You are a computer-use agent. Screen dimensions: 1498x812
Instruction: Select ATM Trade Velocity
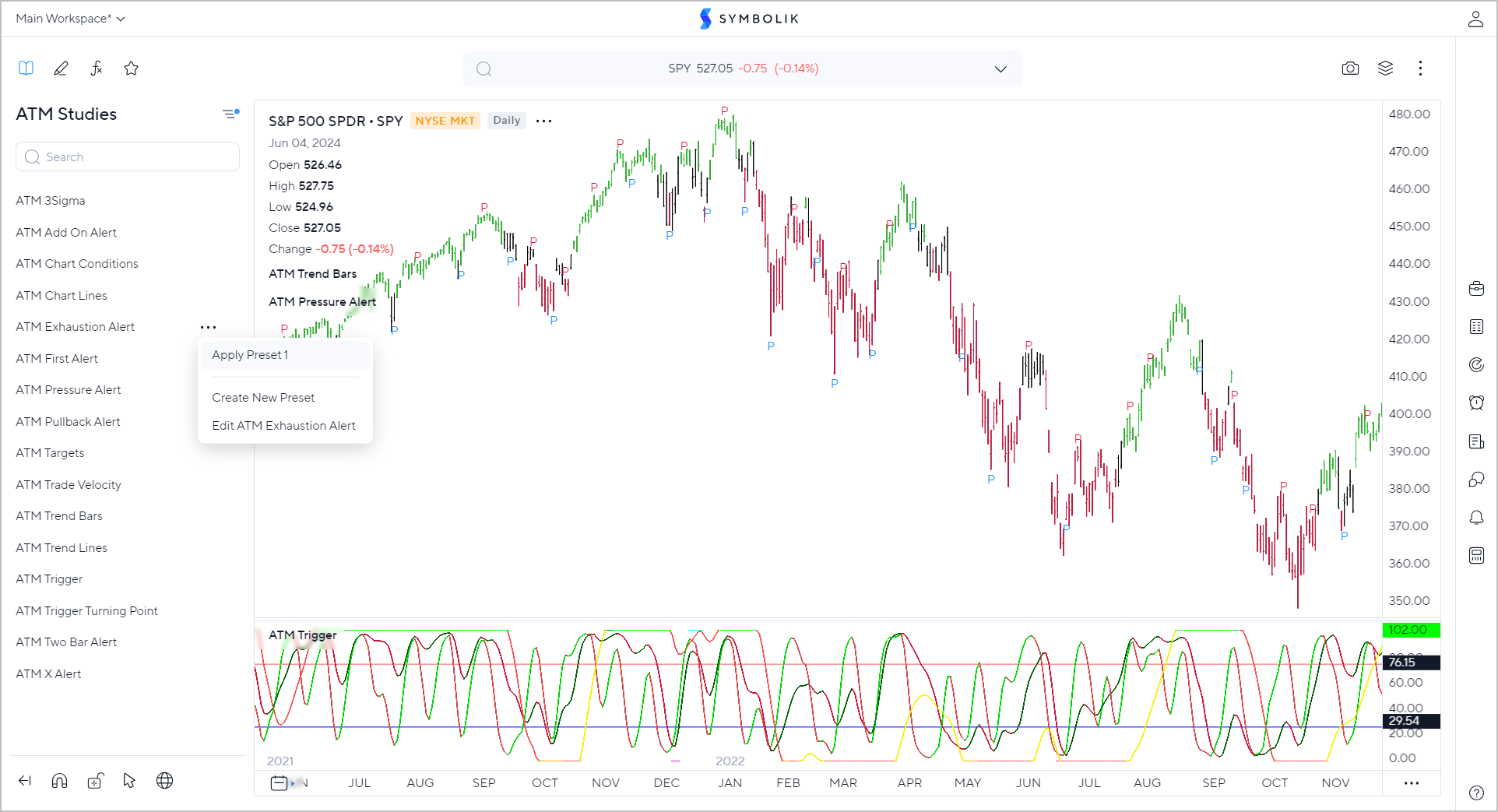click(69, 485)
